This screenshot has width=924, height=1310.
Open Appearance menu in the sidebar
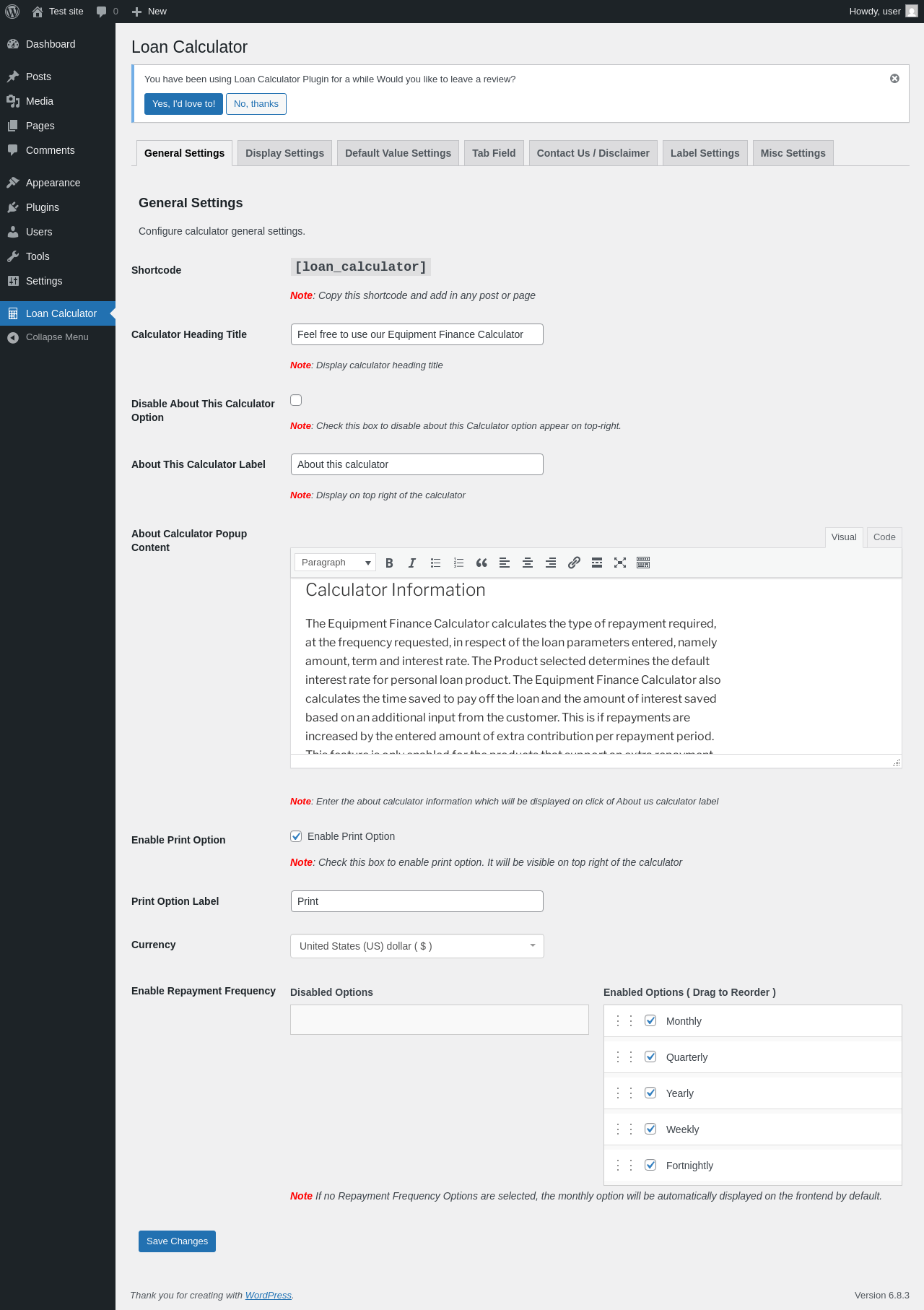[58, 183]
